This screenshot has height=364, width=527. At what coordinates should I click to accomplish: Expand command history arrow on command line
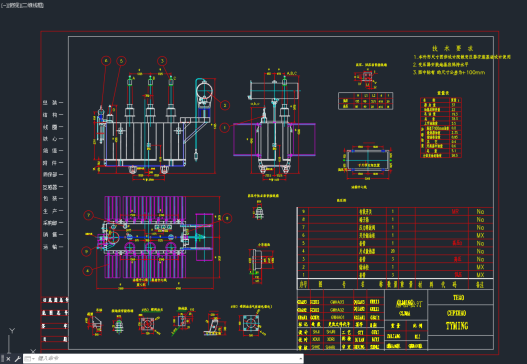pyautogui.click(x=300, y=359)
